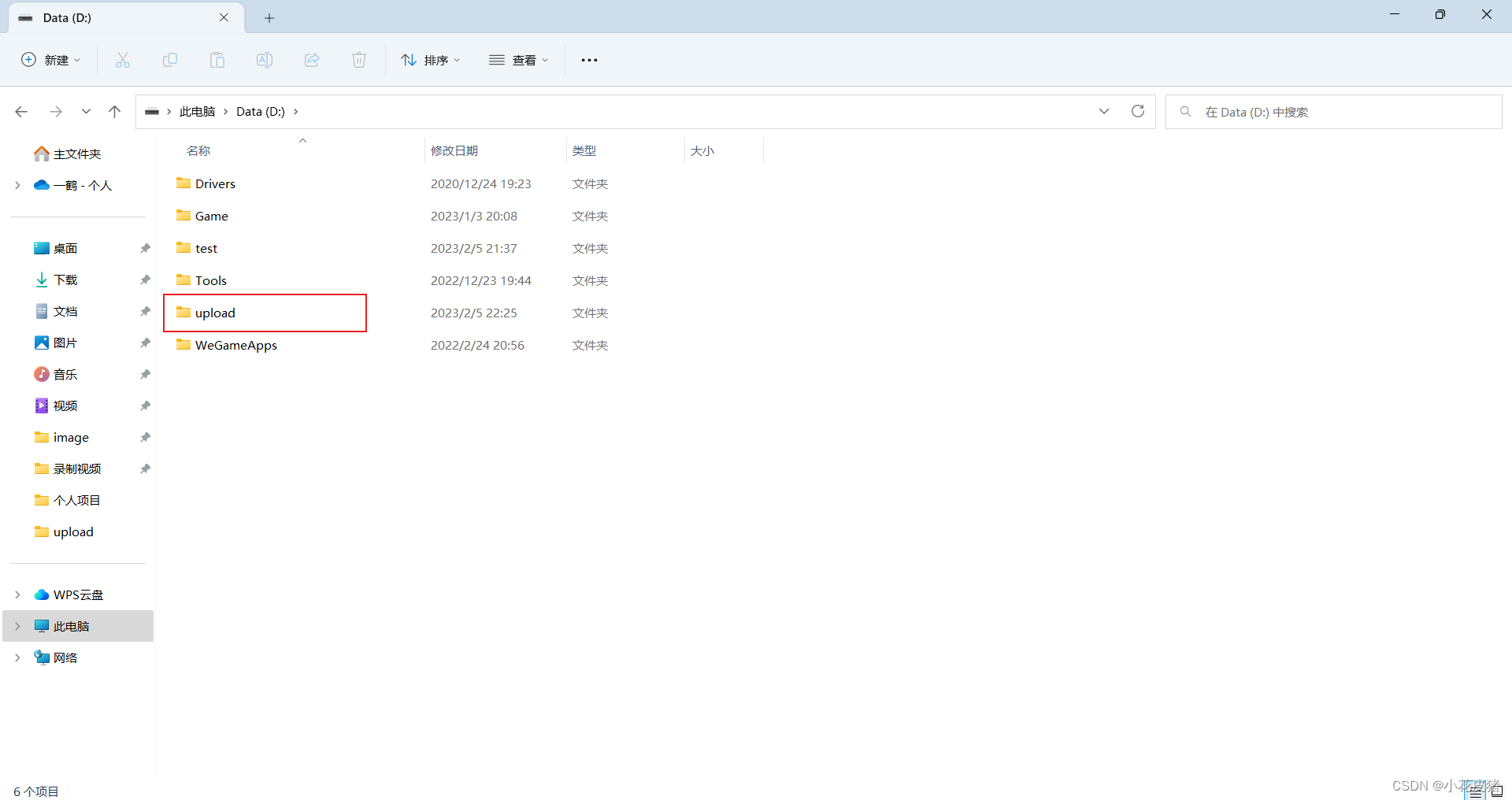Image resolution: width=1512 pixels, height=800 pixels.
Task: Select the test folder
Action: pyautogui.click(x=206, y=248)
